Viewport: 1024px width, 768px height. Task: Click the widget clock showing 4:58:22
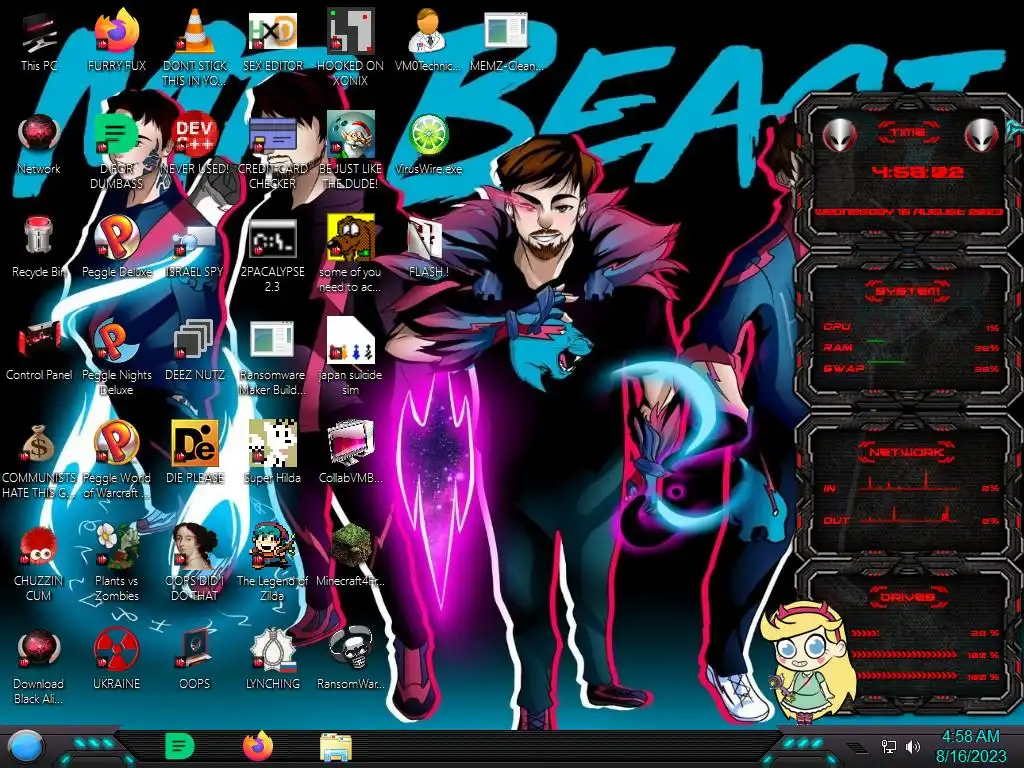pos(917,172)
